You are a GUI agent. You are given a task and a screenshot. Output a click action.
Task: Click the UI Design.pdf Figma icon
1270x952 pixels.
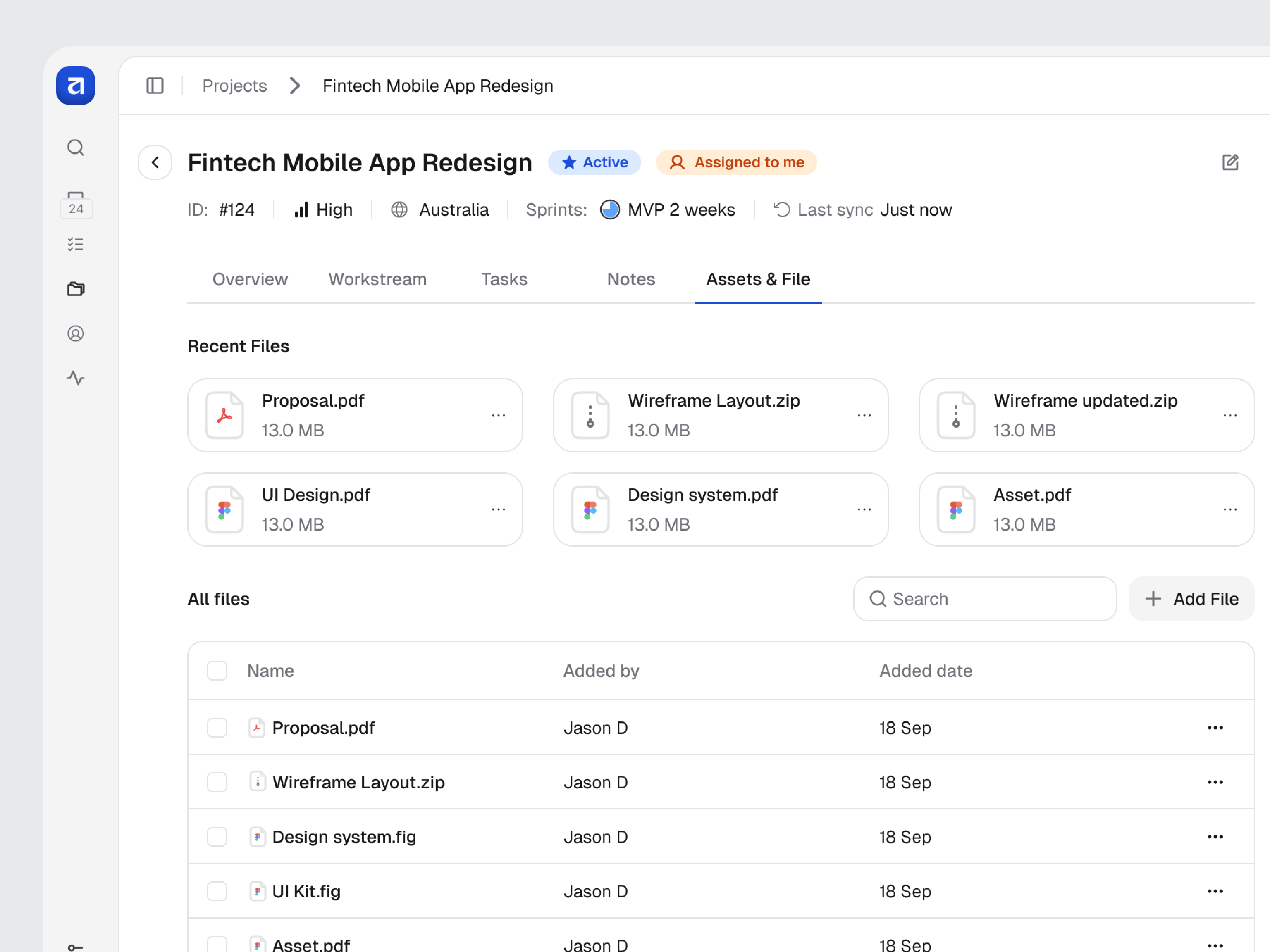(x=224, y=509)
